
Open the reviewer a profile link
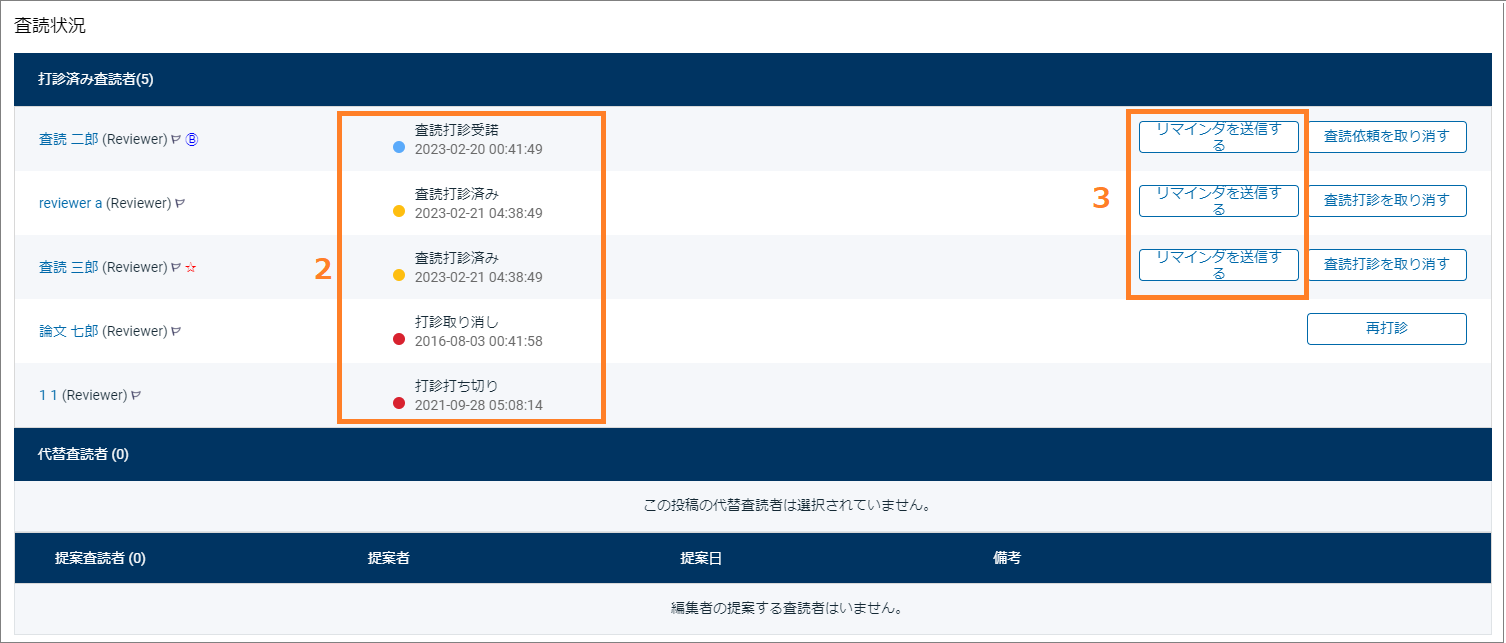tap(66, 202)
